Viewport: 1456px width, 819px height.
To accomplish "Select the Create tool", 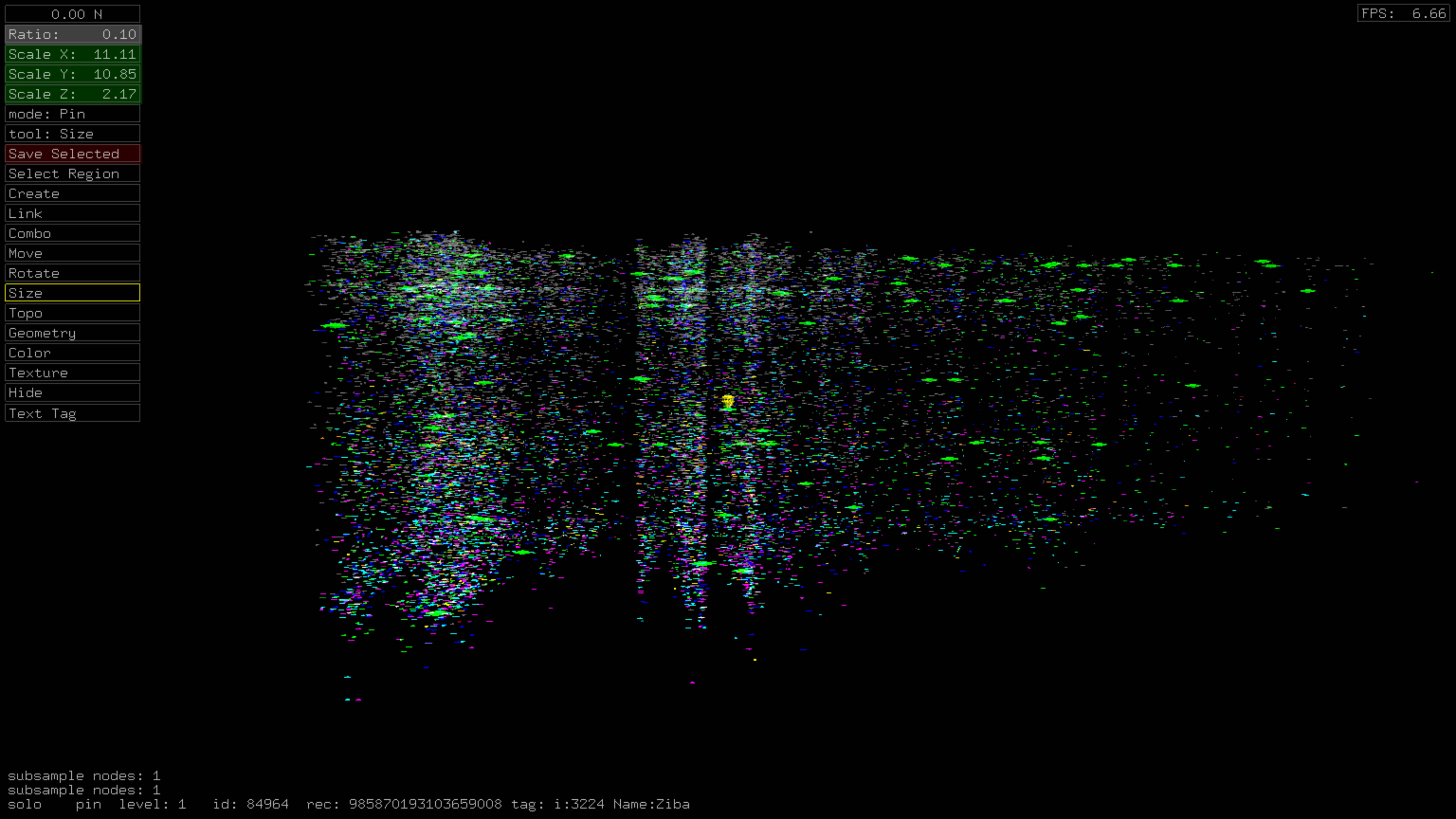I will (x=72, y=193).
